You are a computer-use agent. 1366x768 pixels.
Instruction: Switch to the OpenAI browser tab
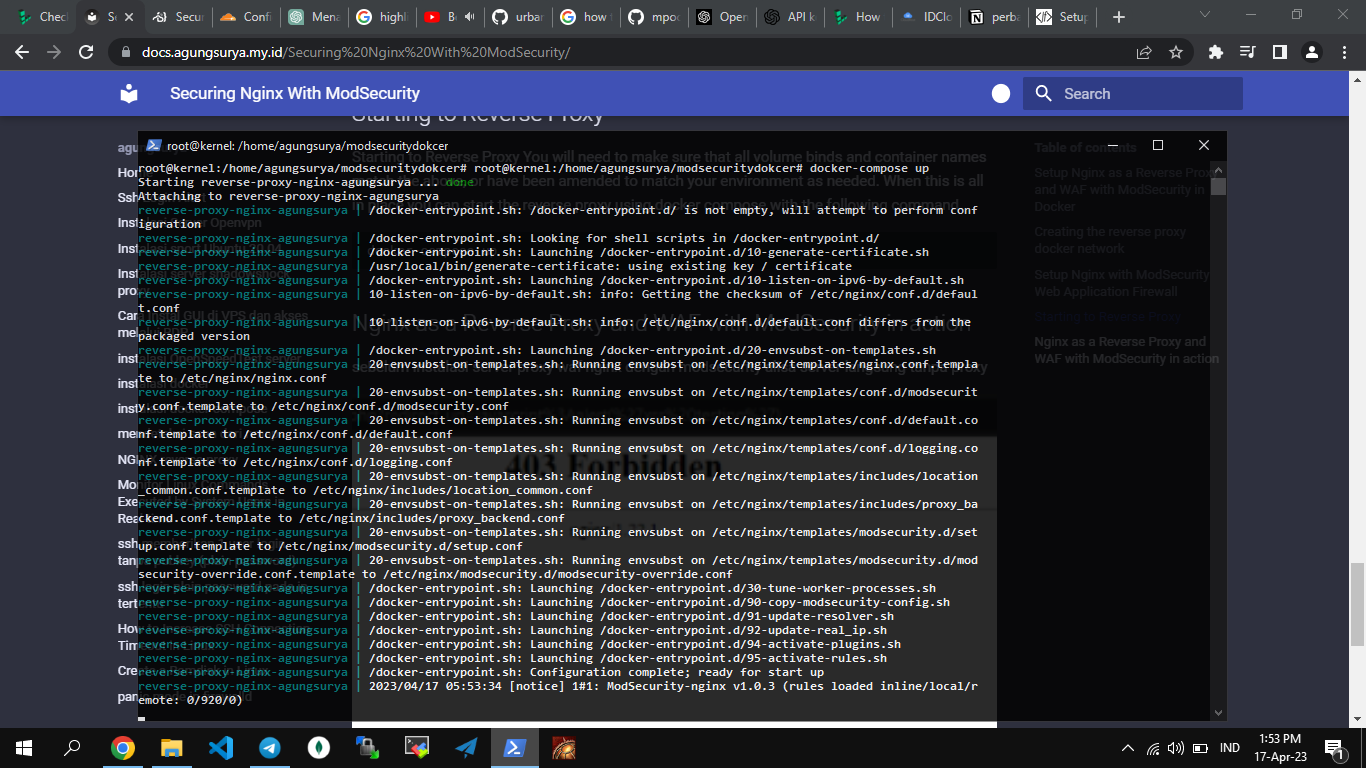pyautogui.click(x=725, y=17)
